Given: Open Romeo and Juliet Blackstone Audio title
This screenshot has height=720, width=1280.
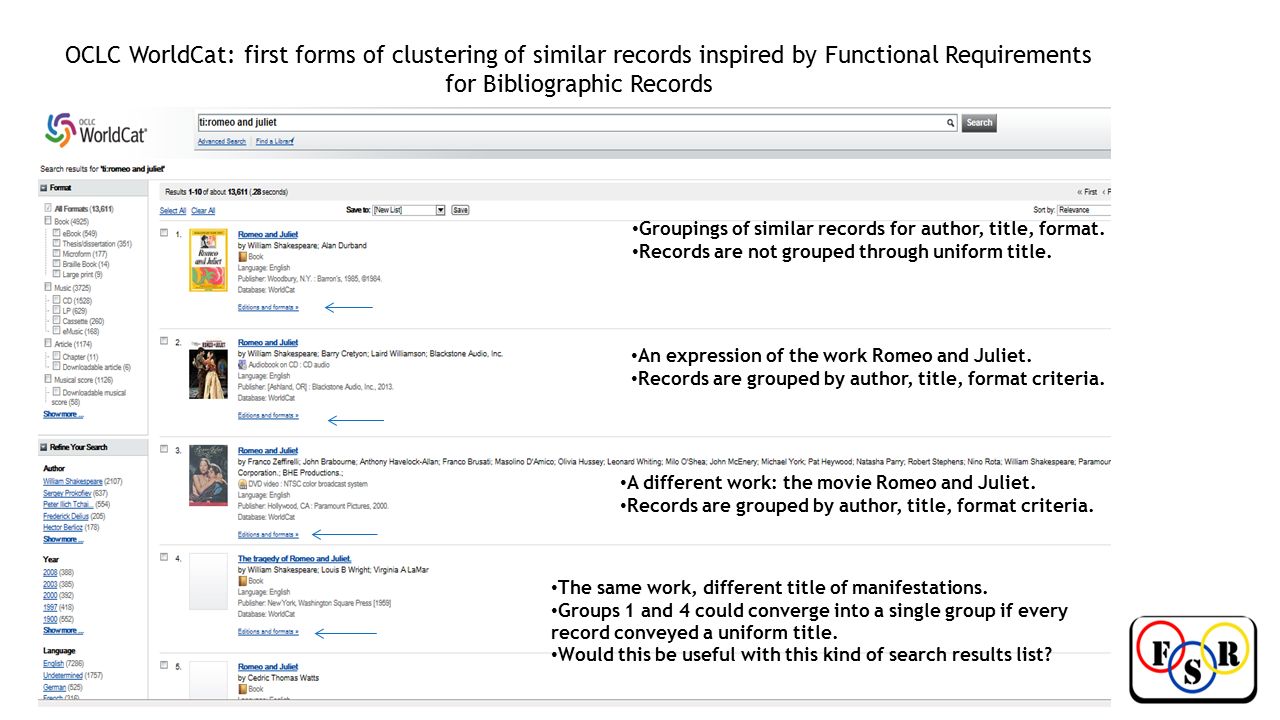Looking at the screenshot, I should 268,342.
